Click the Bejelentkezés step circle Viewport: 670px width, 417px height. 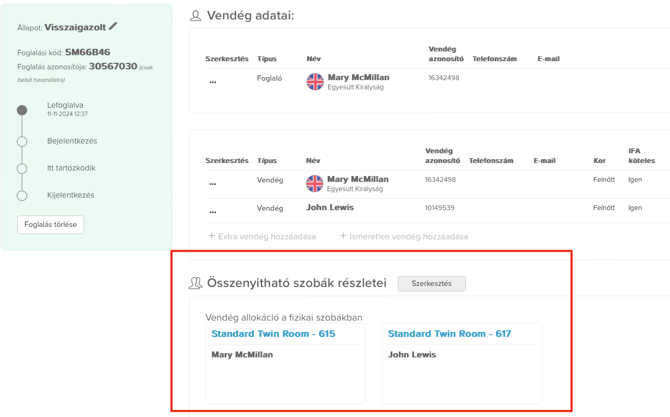(22, 141)
